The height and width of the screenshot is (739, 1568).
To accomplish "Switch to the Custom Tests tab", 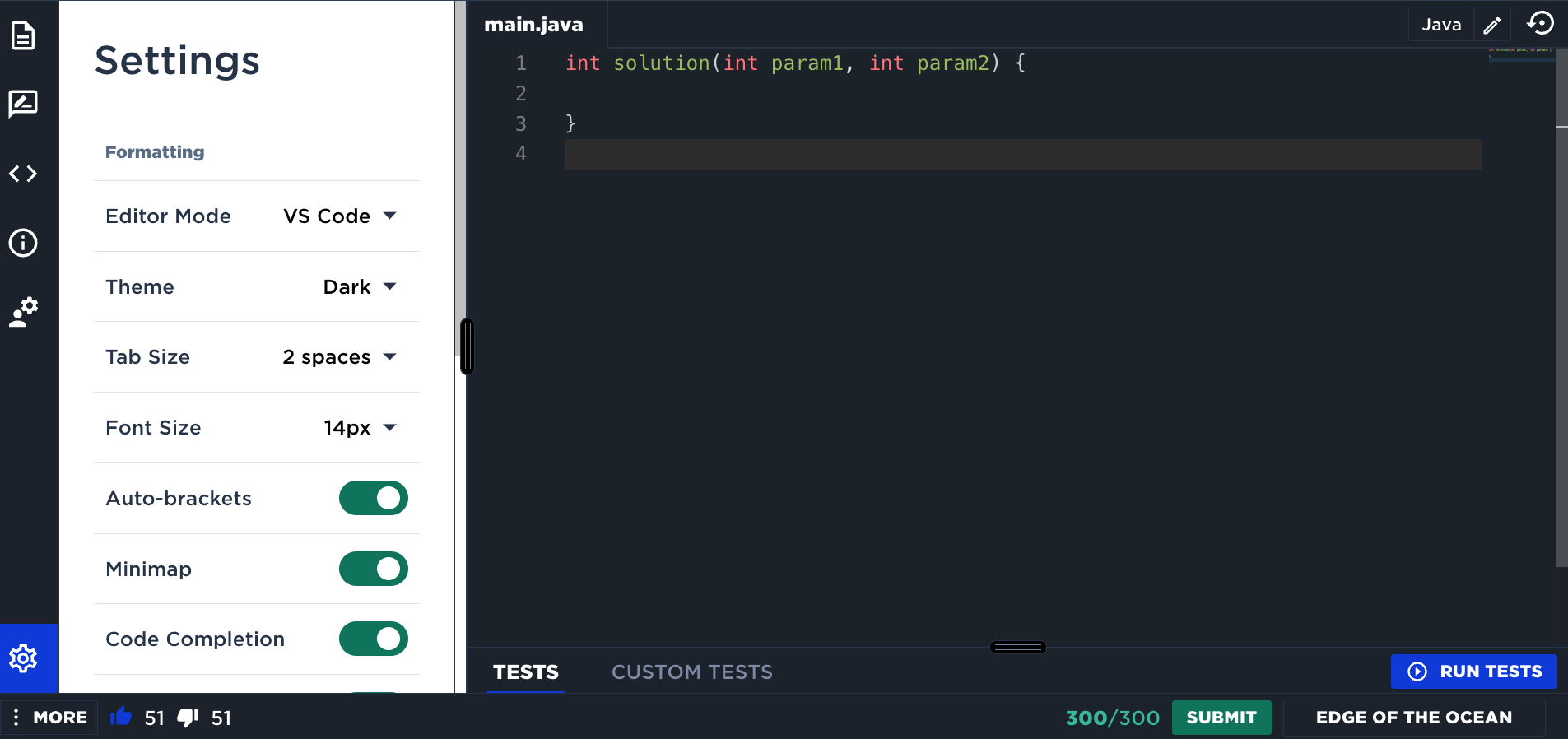I will click(691, 672).
